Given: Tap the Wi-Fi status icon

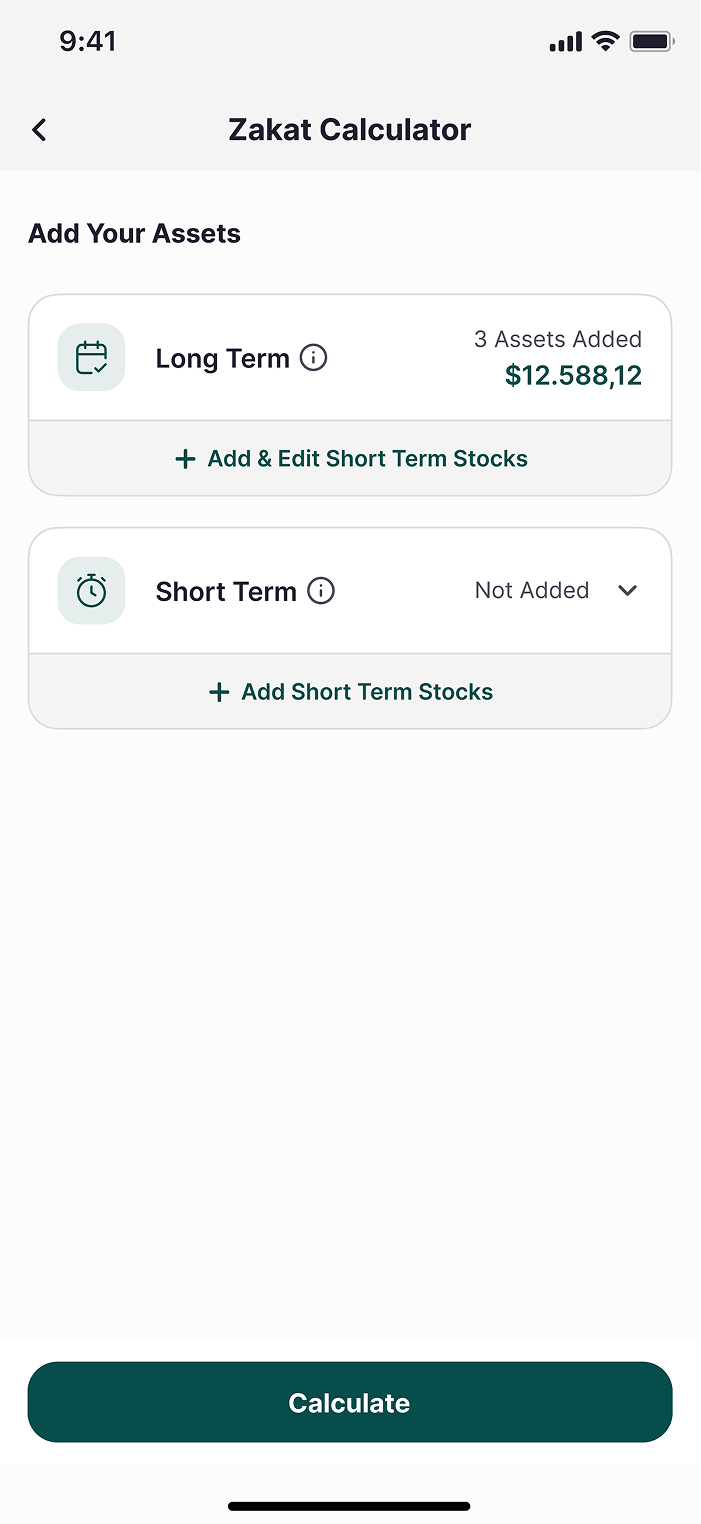Looking at the screenshot, I should (x=605, y=41).
